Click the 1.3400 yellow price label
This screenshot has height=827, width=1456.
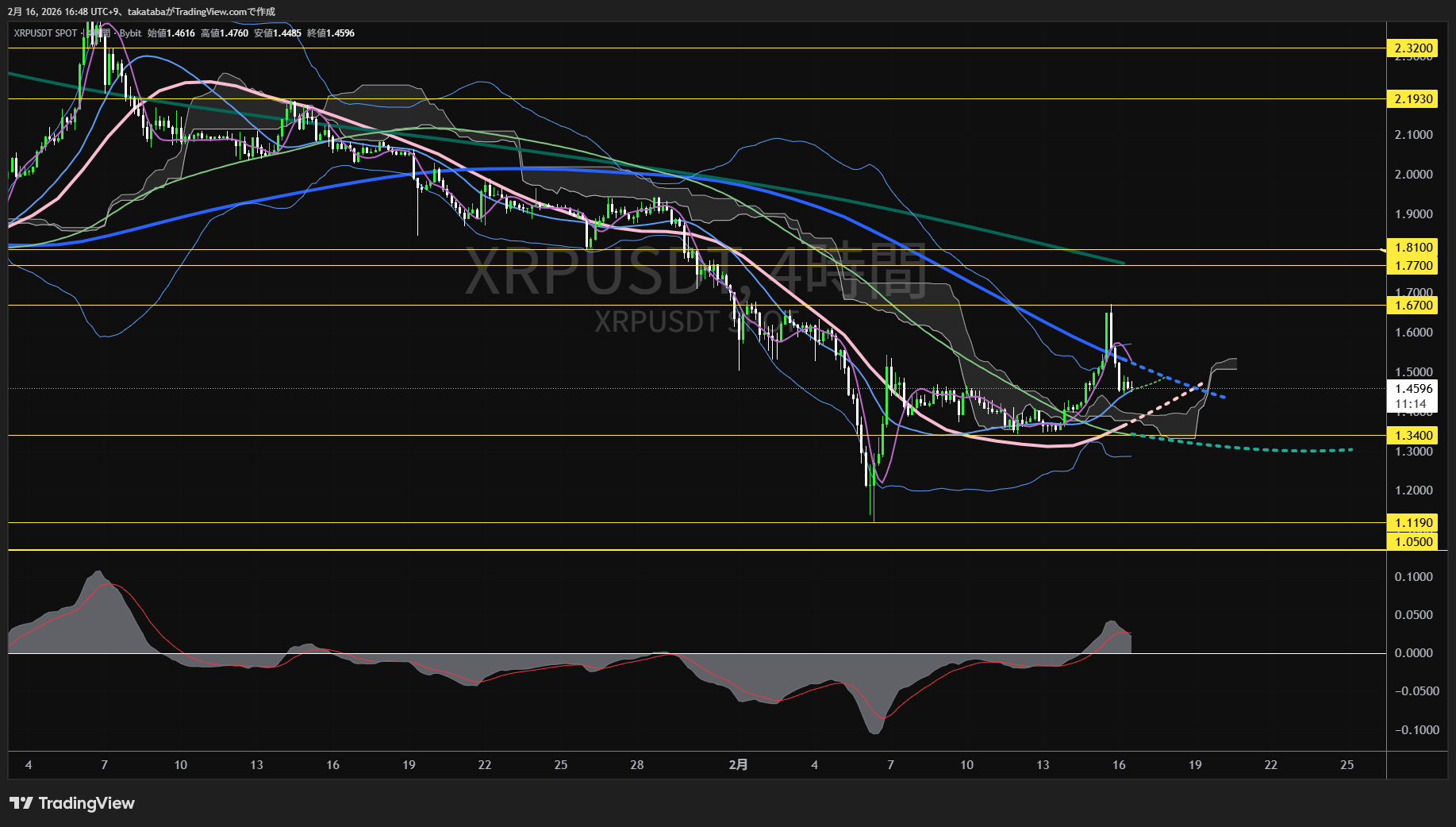click(x=1413, y=436)
